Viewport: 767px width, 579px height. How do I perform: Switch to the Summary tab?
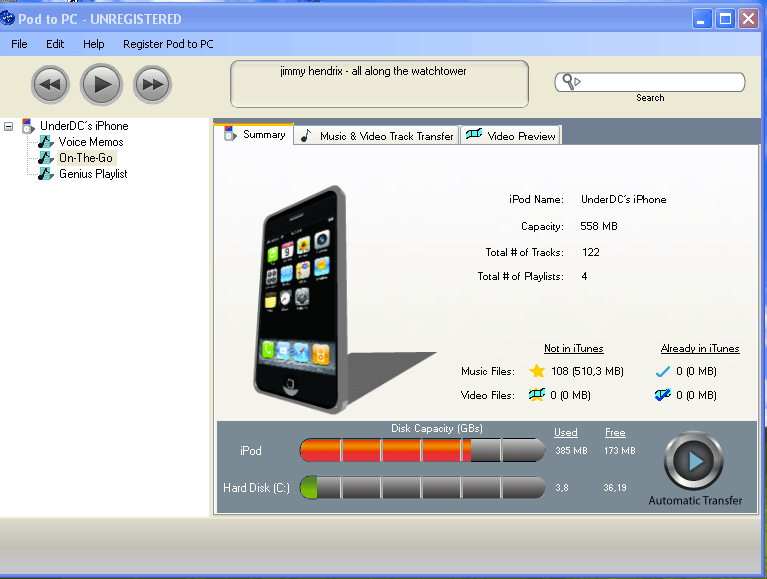254,134
